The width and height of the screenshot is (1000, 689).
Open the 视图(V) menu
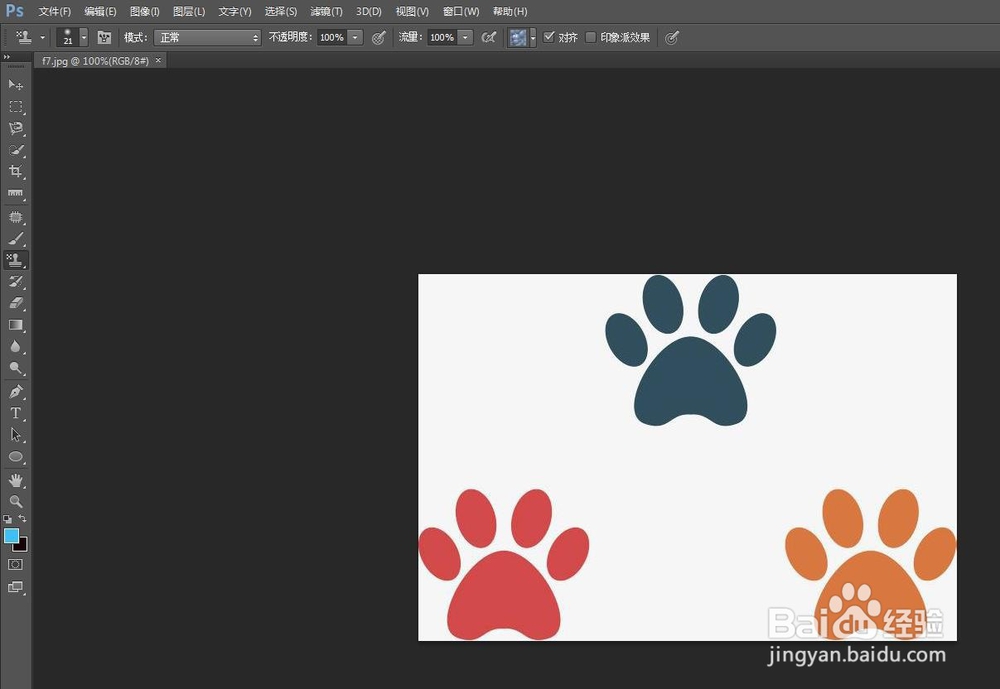[412, 11]
